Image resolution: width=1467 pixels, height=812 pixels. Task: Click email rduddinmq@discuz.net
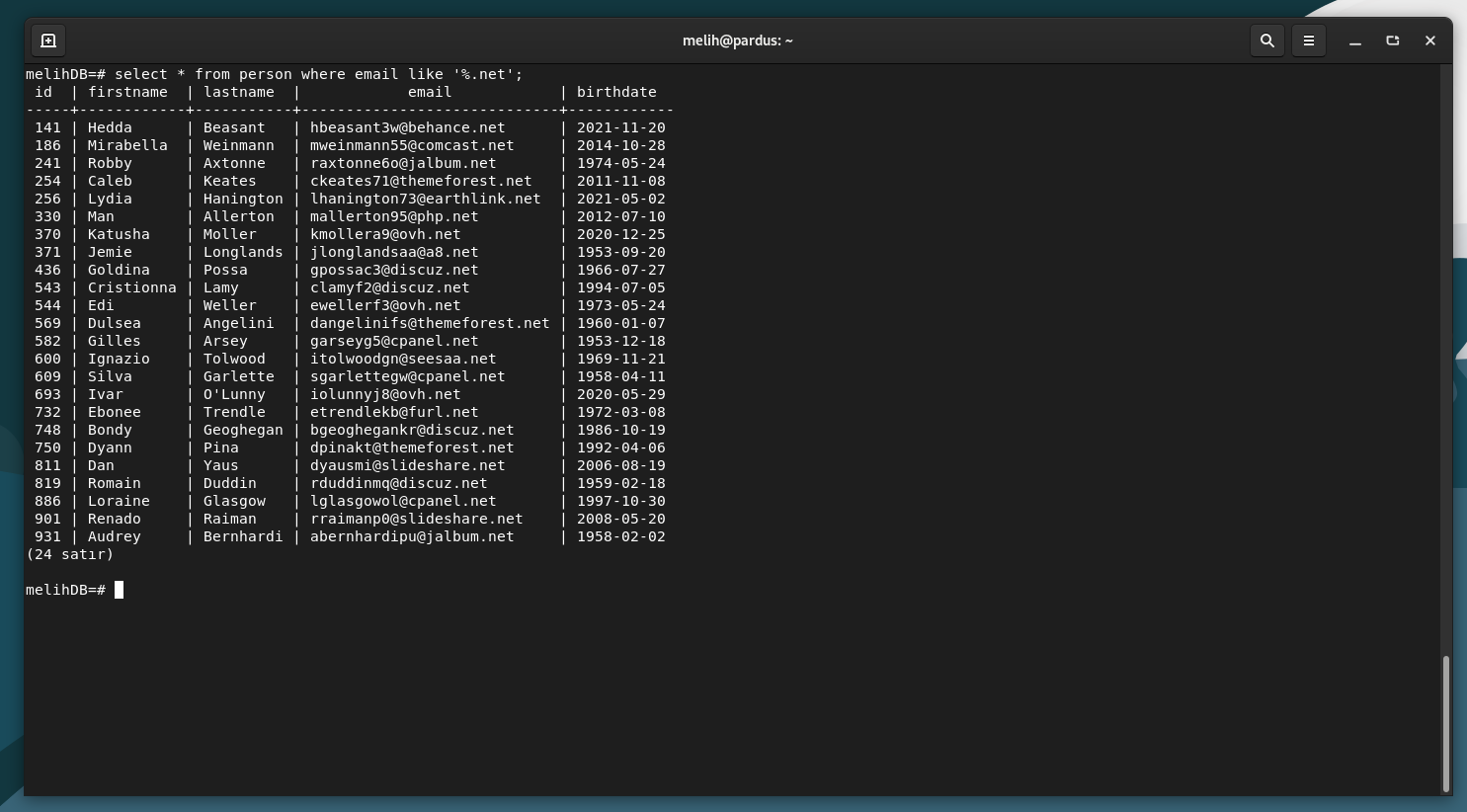coord(398,483)
